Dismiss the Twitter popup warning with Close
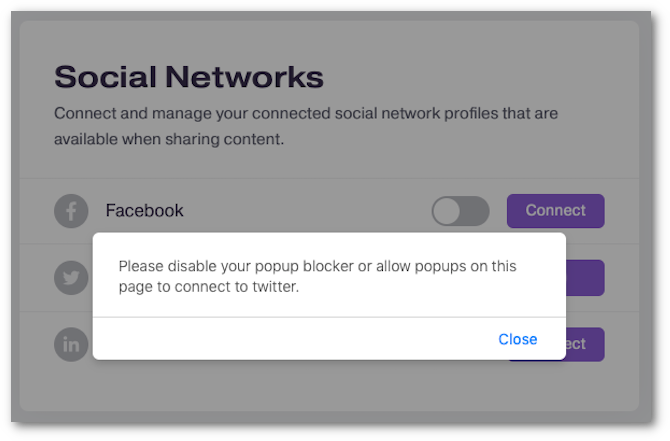Screen dimensions: 670x441 click(517, 339)
